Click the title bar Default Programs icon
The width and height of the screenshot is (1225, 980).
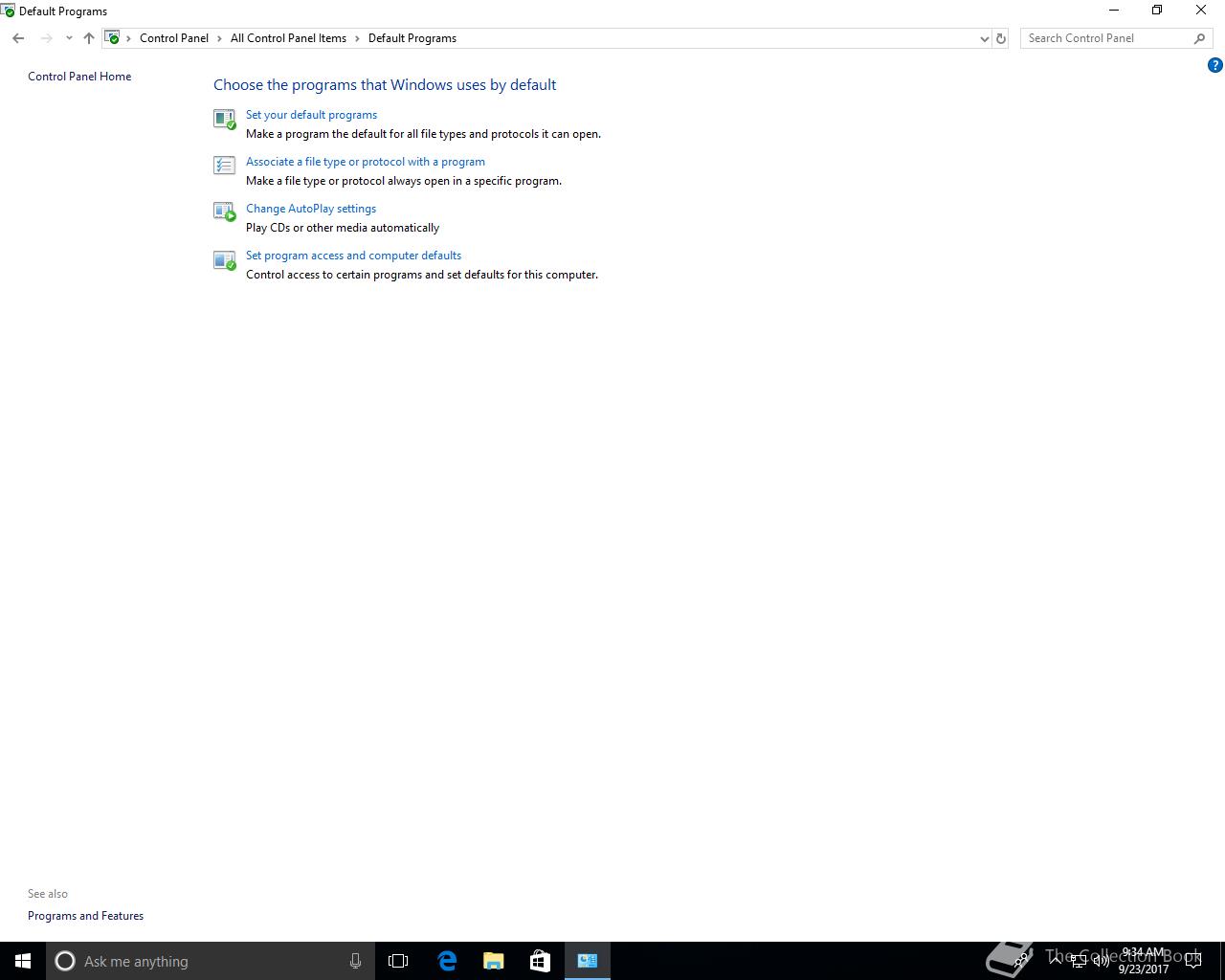8,11
